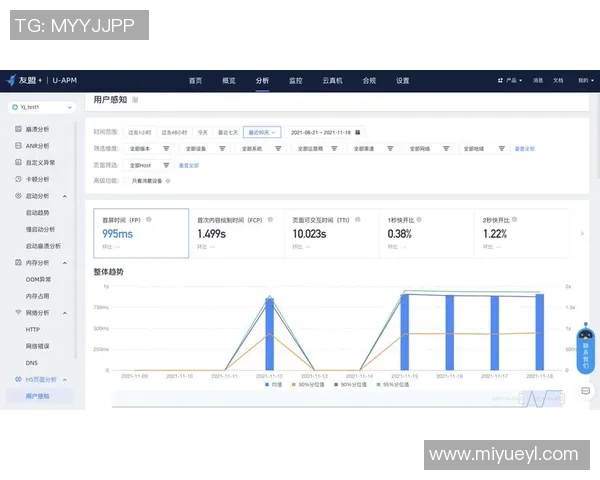Click 重置全部 link beside 全部Host
The height and width of the screenshot is (480, 600).
tap(189, 165)
